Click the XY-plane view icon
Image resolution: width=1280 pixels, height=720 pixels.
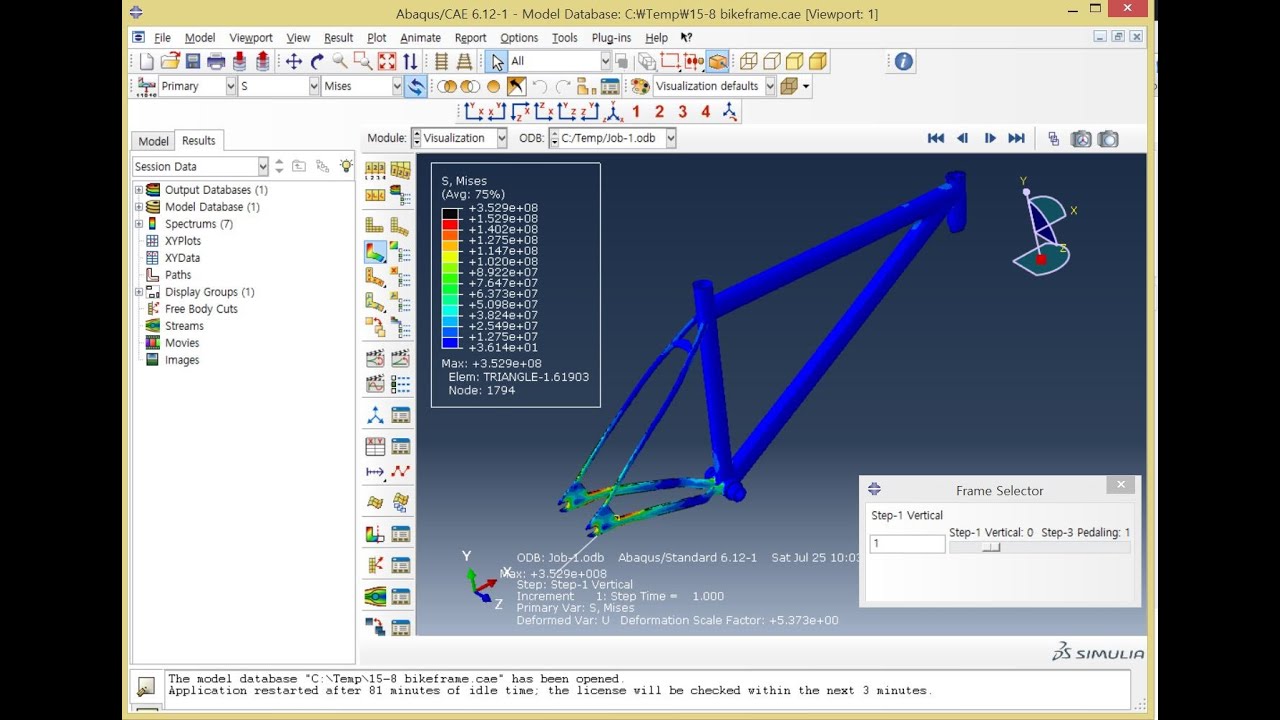(x=475, y=112)
